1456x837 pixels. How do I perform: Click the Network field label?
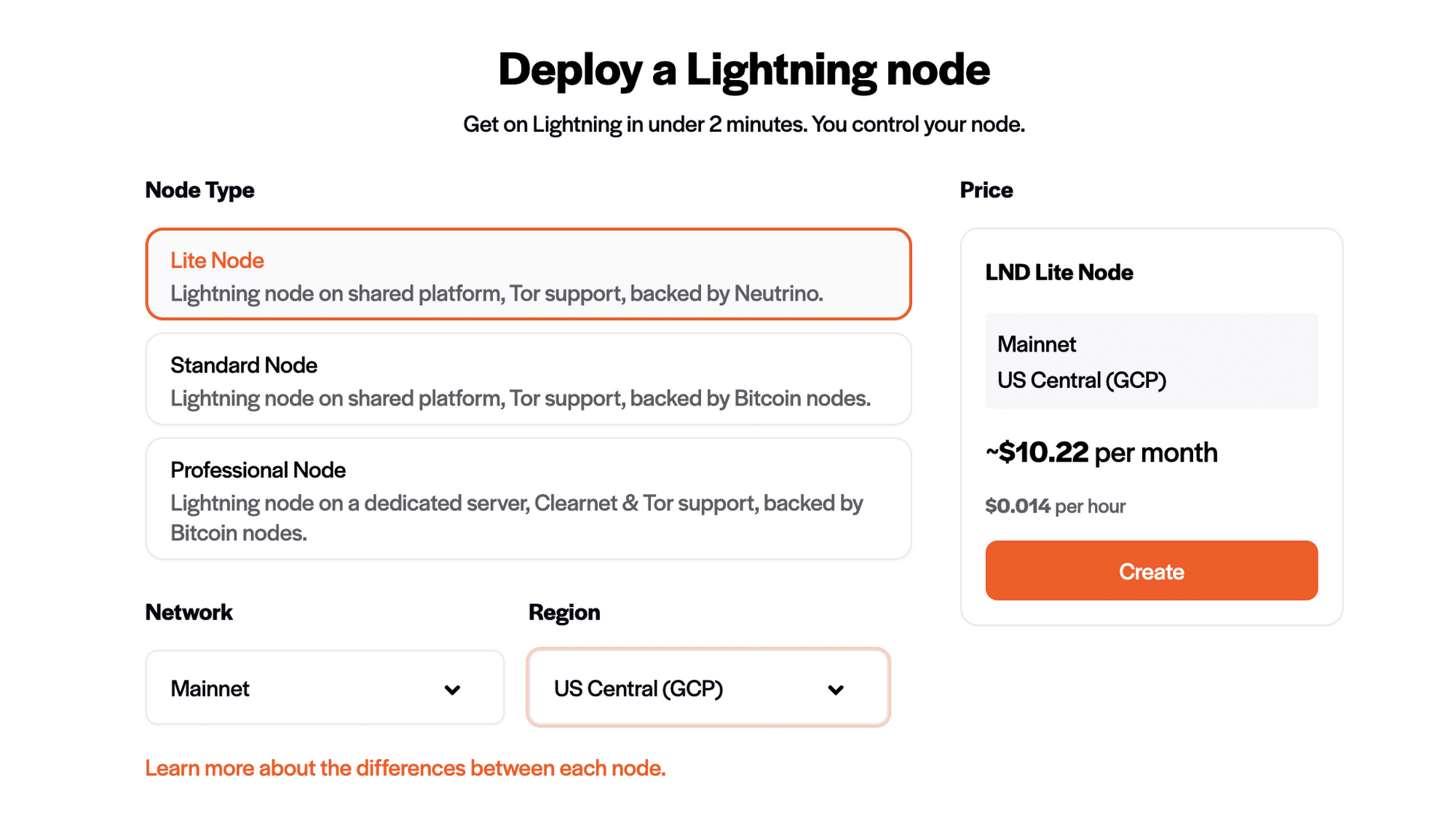point(189,612)
